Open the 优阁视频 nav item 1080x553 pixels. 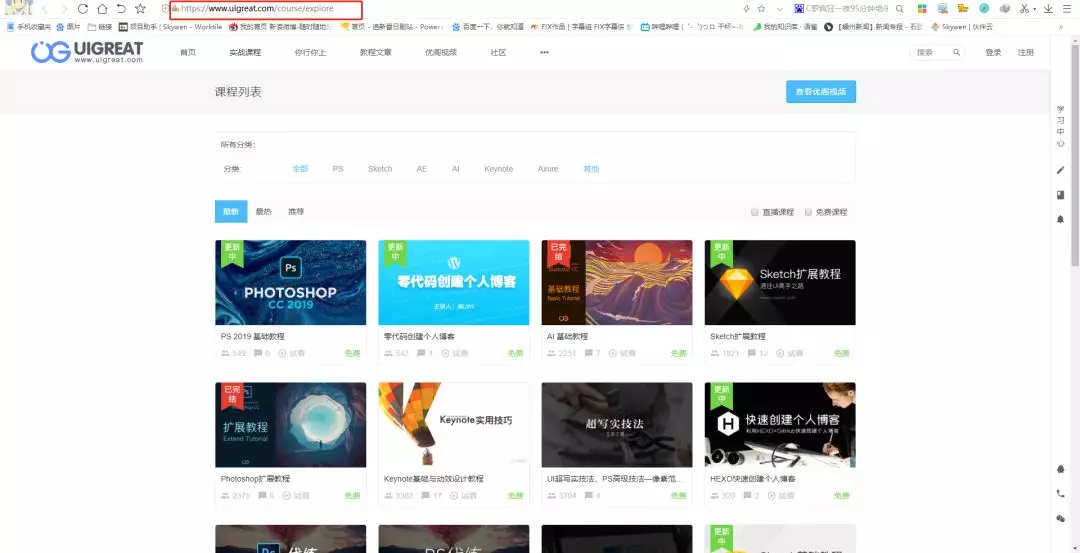[441, 52]
